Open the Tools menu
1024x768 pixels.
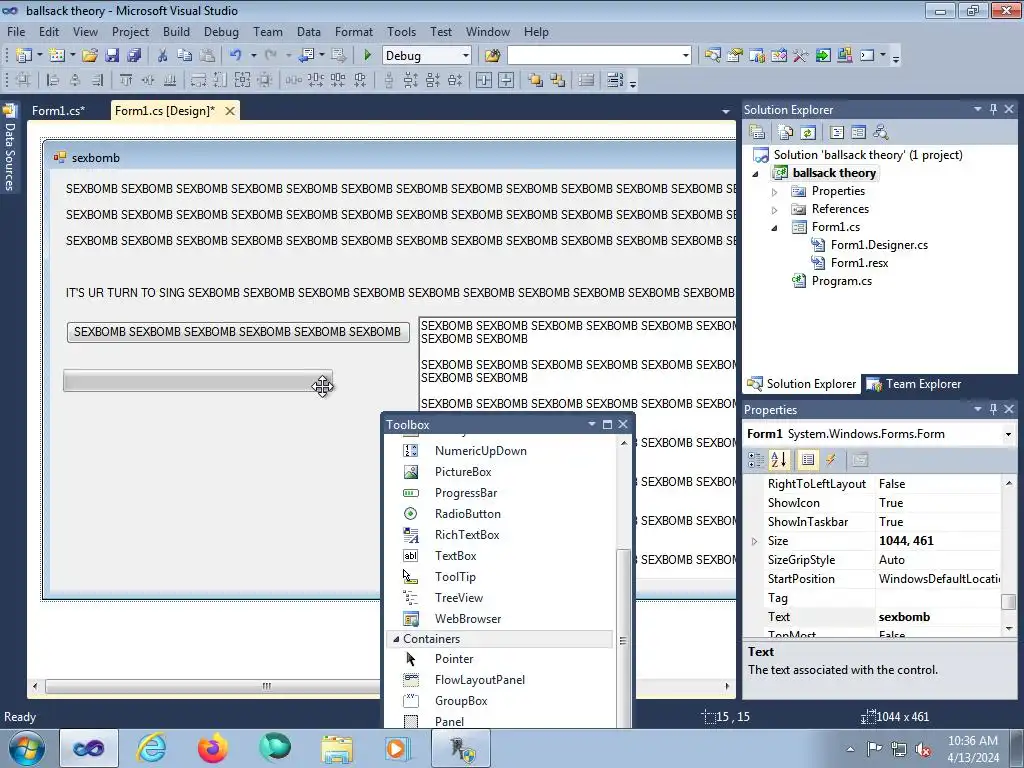(x=401, y=31)
